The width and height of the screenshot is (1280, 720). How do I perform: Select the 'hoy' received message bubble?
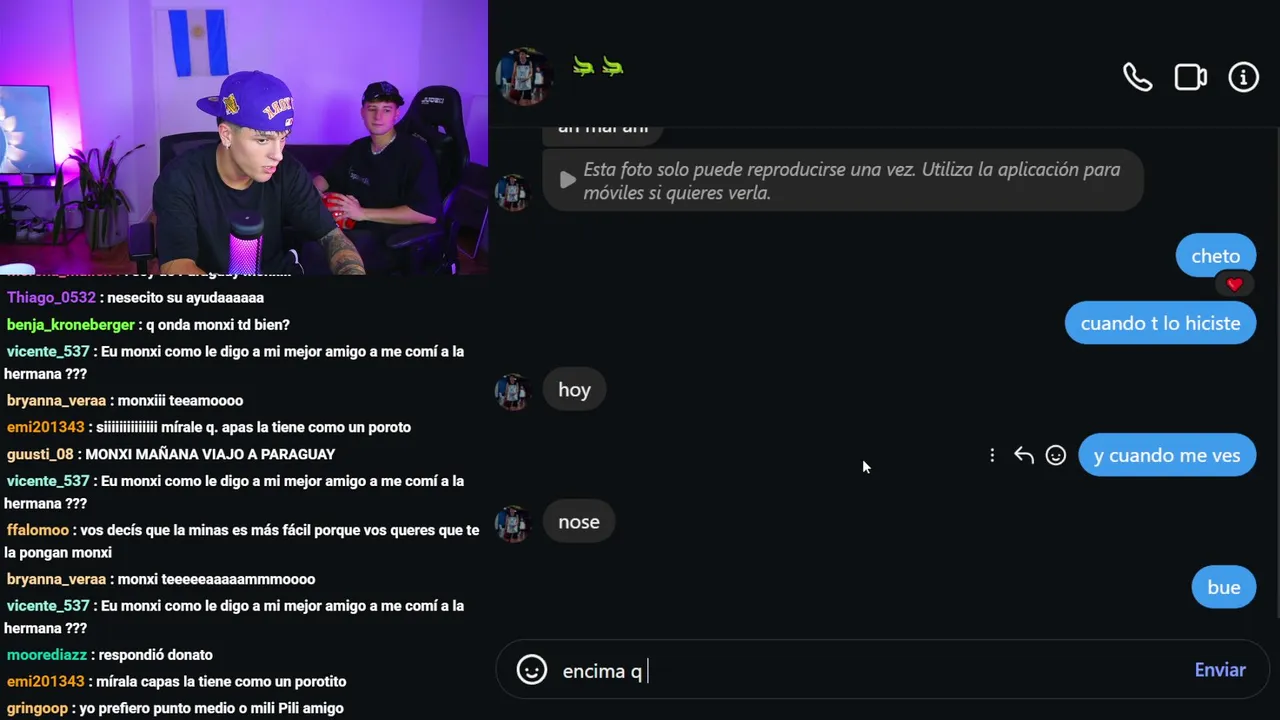pos(574,389)
